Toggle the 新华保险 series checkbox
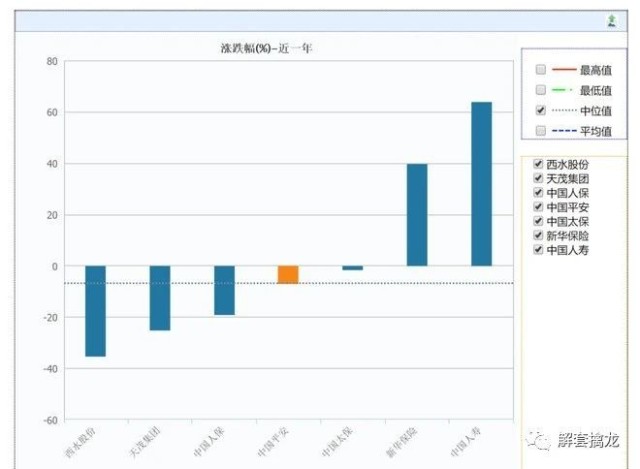 pos(538,236)
